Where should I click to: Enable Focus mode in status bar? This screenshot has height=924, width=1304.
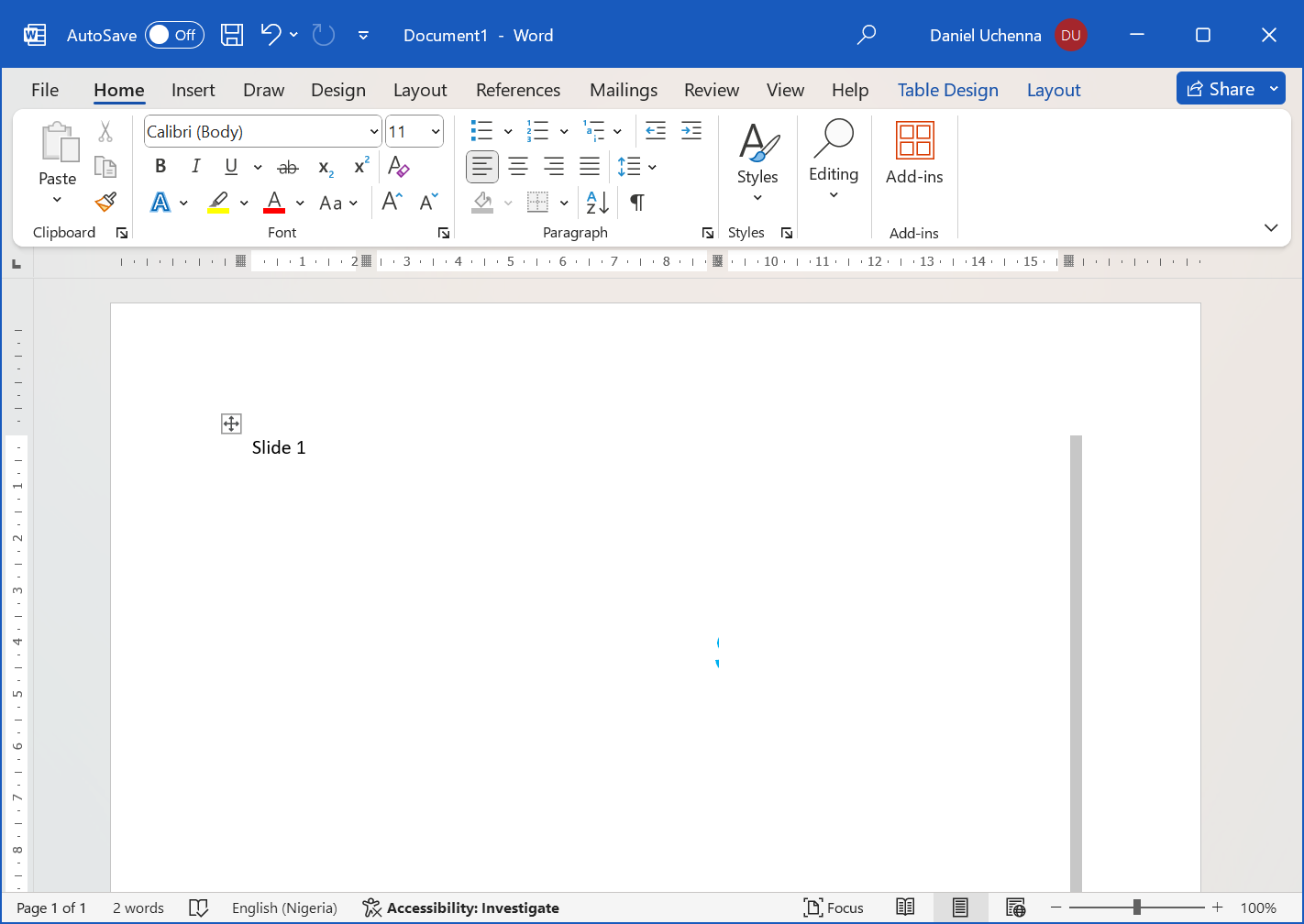point(833,907)
